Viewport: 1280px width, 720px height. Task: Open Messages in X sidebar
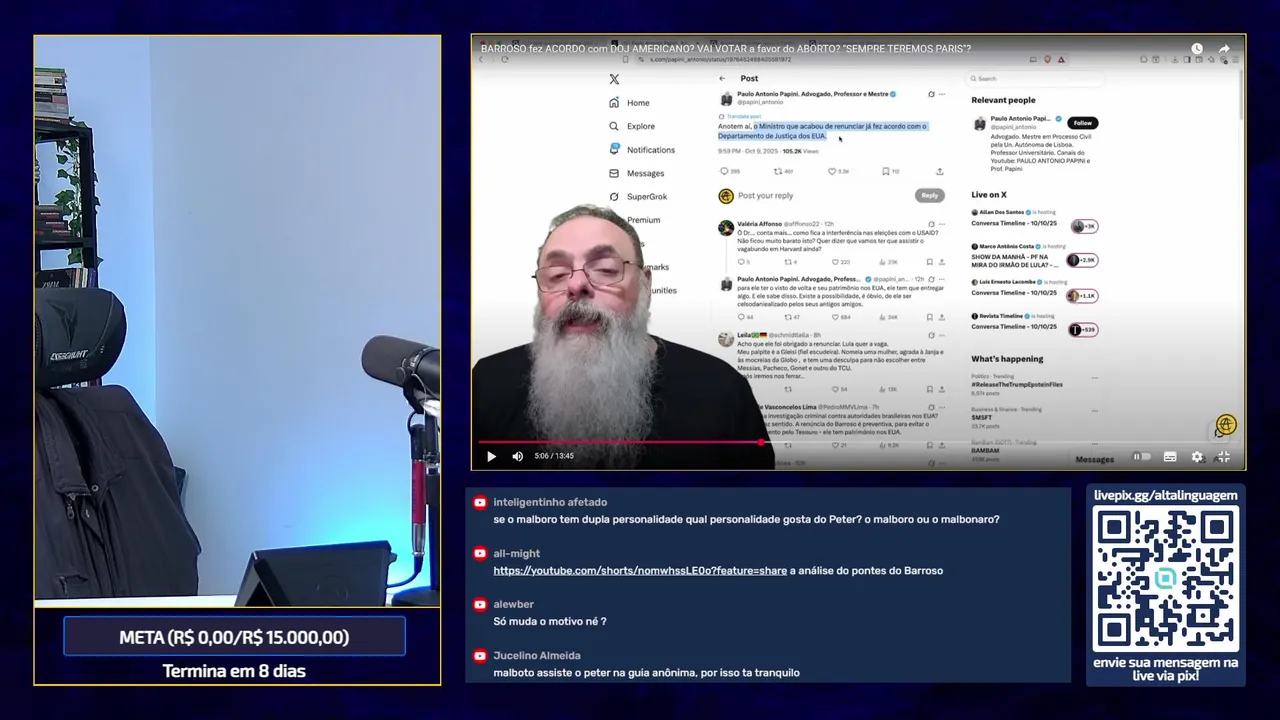click(636, 173)
